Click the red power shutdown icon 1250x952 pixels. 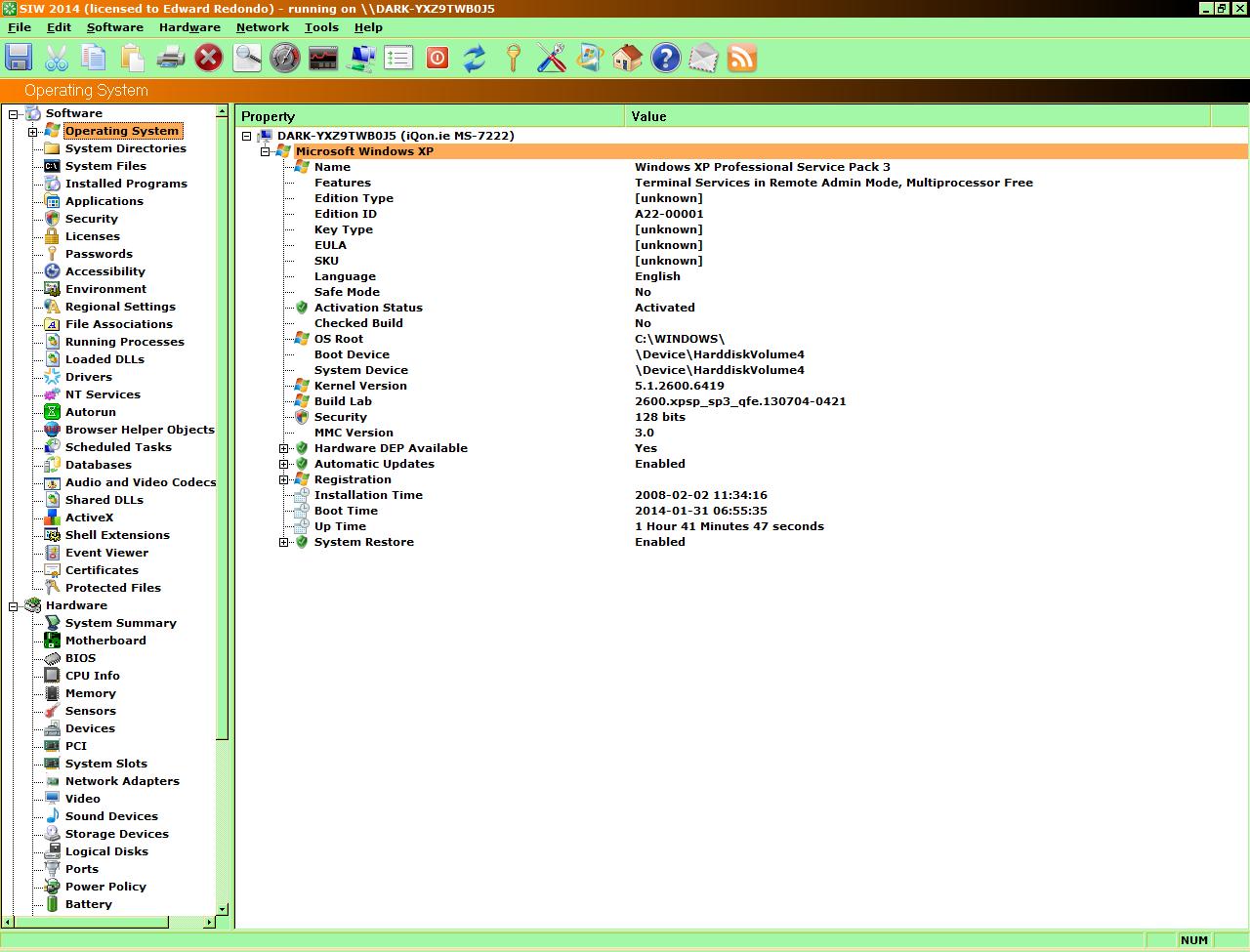click(x=437, y=58)
